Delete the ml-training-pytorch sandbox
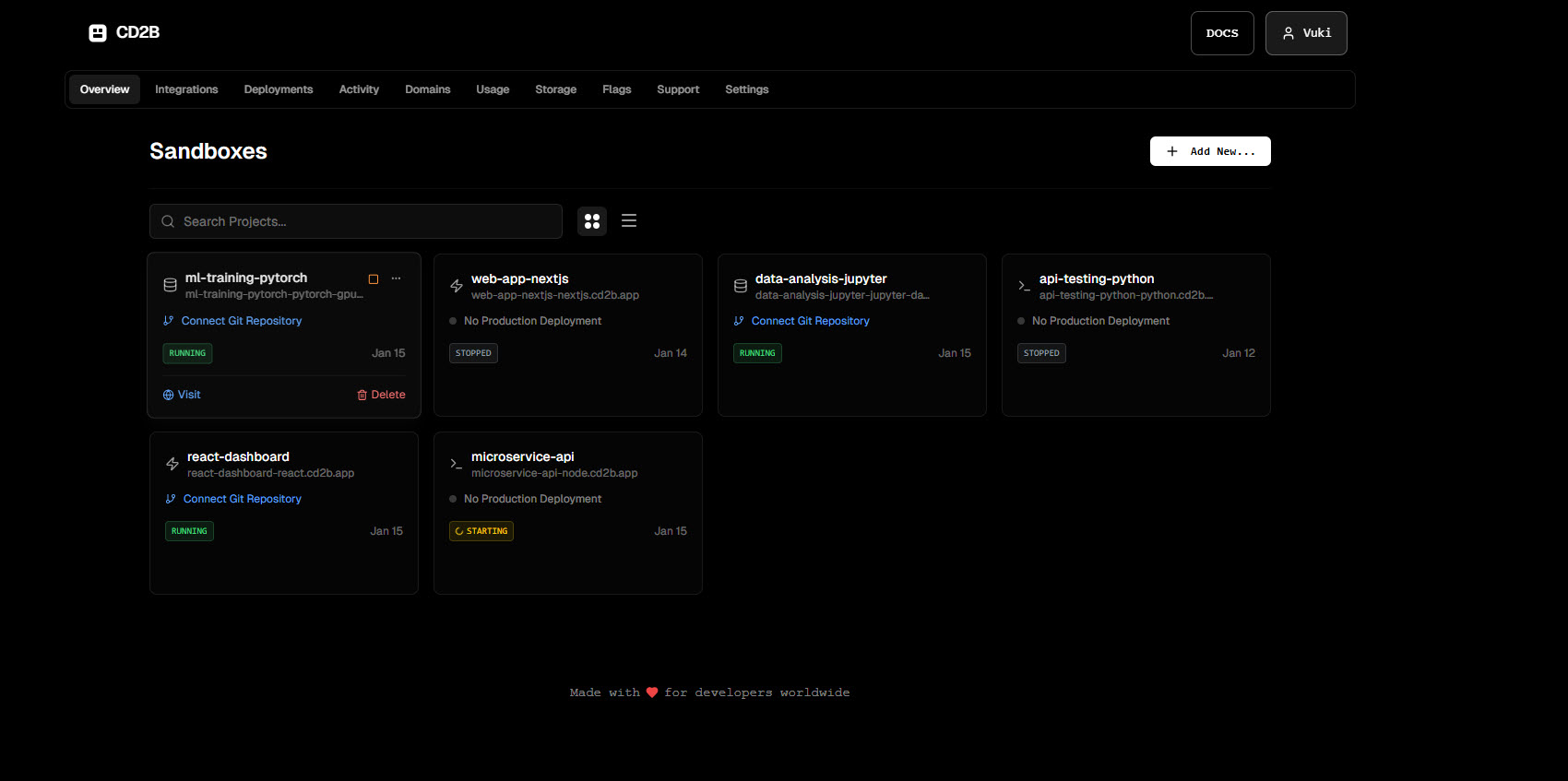The width and height of the screenshot is (1568, 781). (381, 395)
